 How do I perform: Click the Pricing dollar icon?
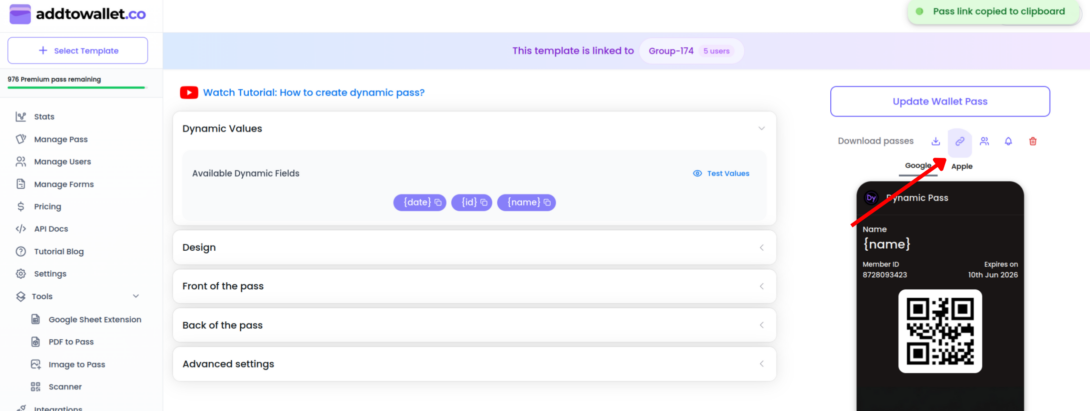[x=21, y=207]
